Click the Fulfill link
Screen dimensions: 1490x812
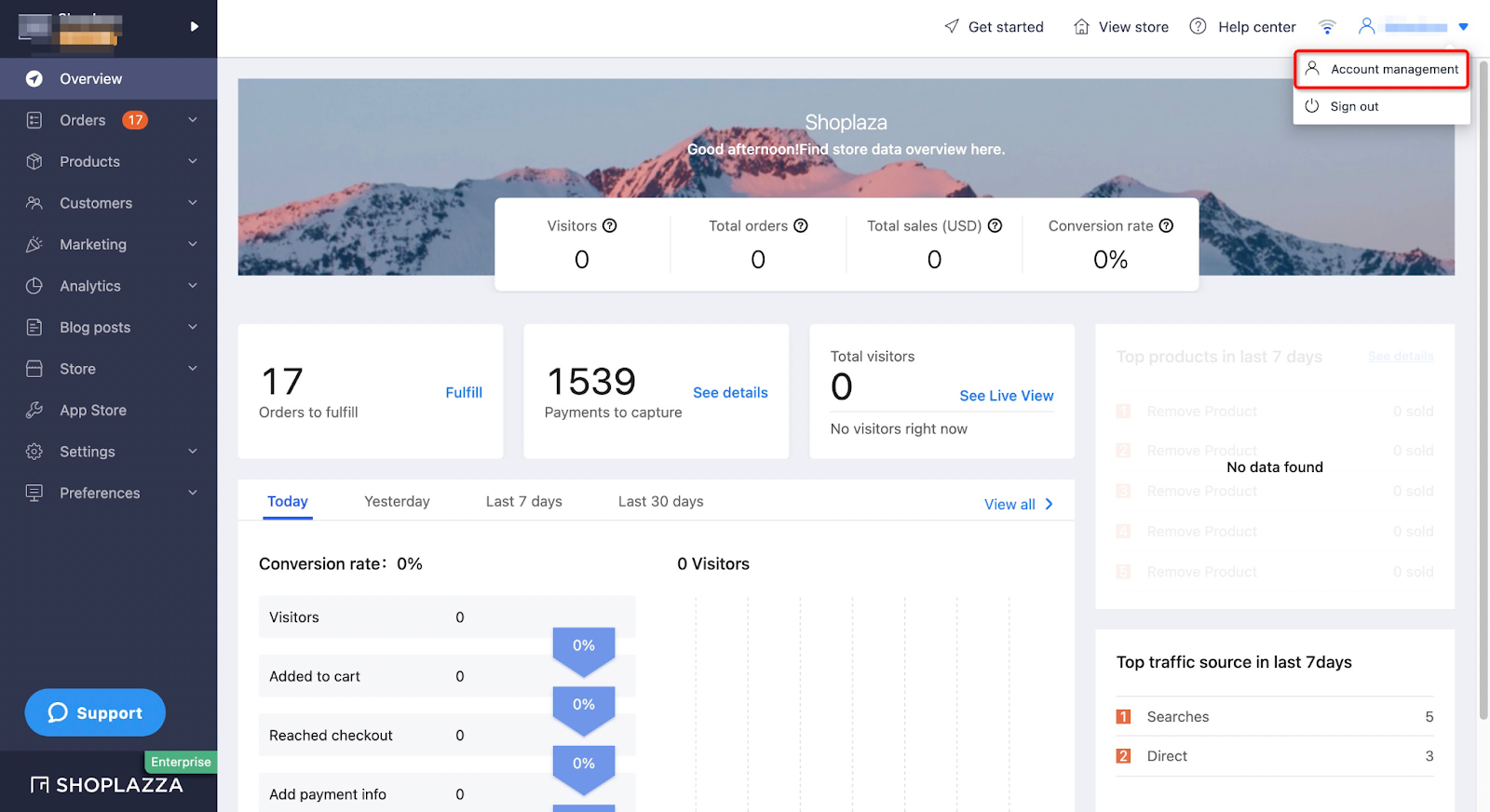click(x=464, y=393)
